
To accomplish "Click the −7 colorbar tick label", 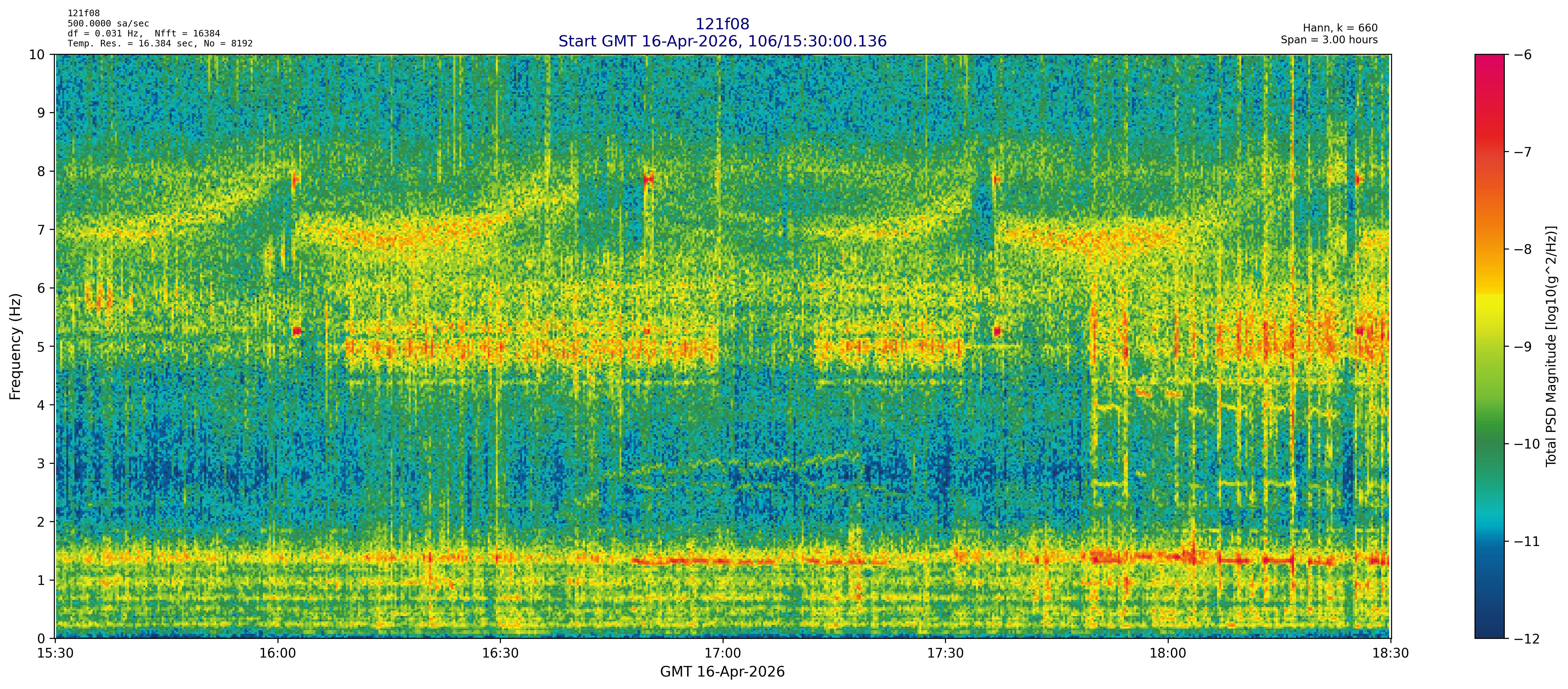I will tap(1522, 152).
